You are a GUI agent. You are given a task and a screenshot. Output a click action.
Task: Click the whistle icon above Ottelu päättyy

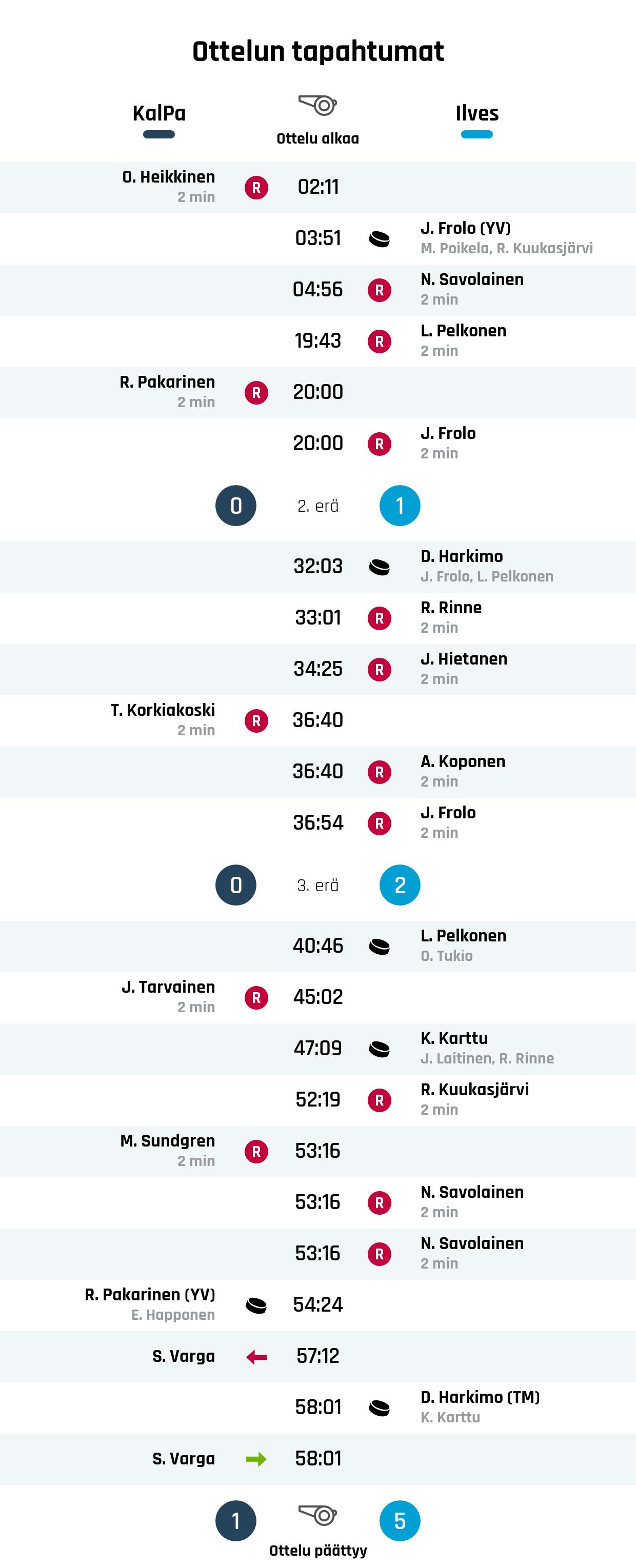pos(317,1515)
